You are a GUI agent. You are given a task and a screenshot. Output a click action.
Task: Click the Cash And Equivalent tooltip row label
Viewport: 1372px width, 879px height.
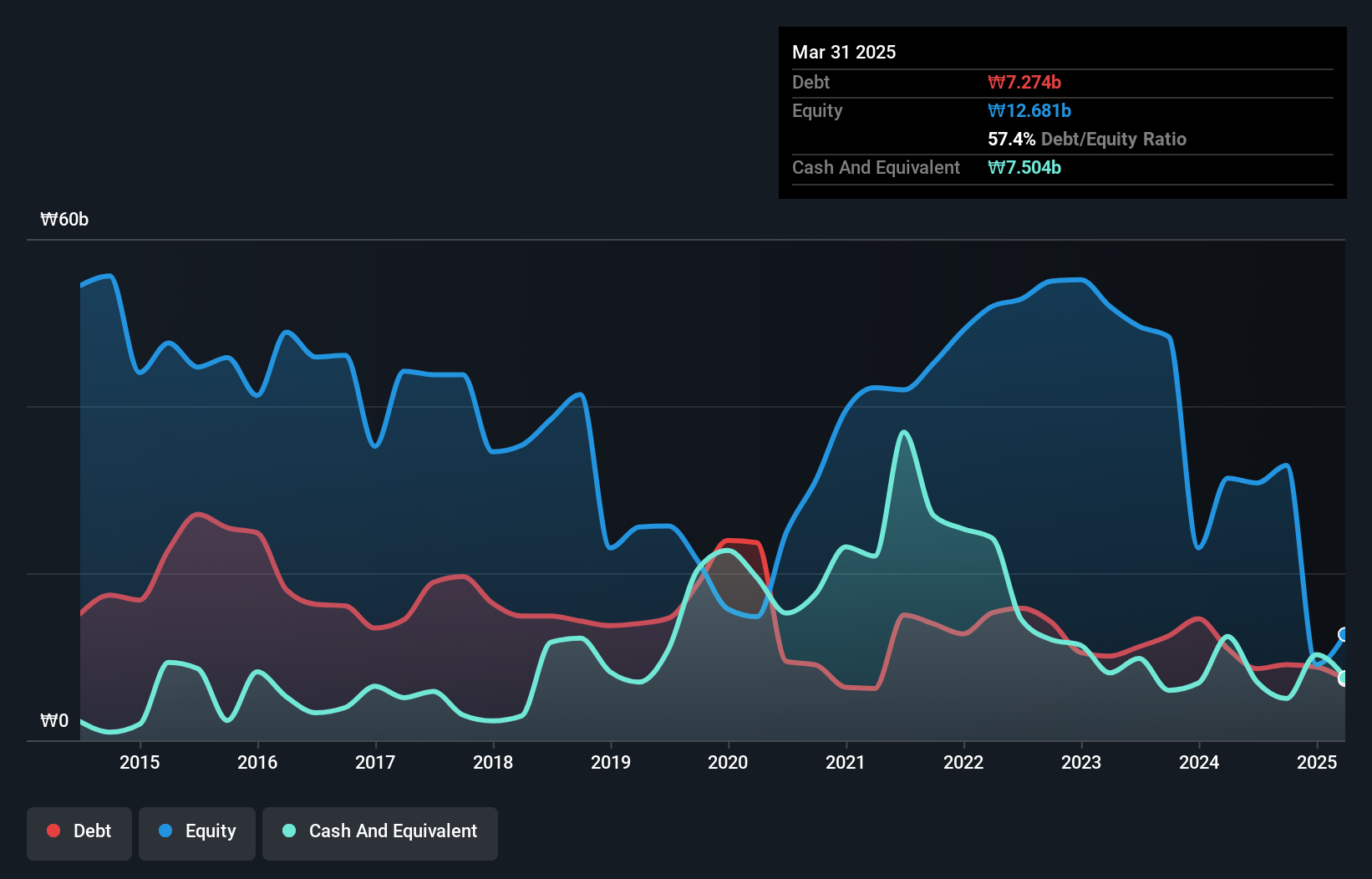pos(876,167)
